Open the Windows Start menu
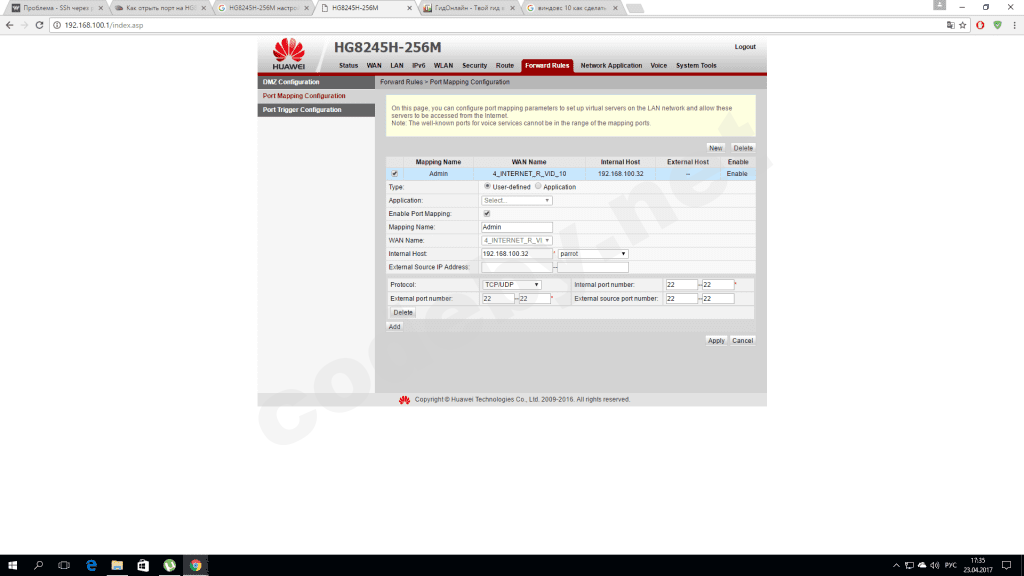The height and width of the screenshot is (576, 1024). click(x=12, y=566)
